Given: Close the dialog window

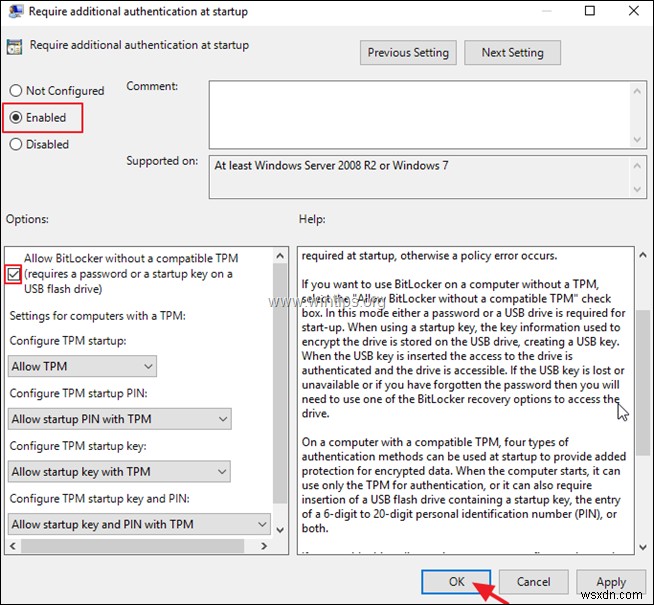Looking at the screenshot, I should (634, 10).
